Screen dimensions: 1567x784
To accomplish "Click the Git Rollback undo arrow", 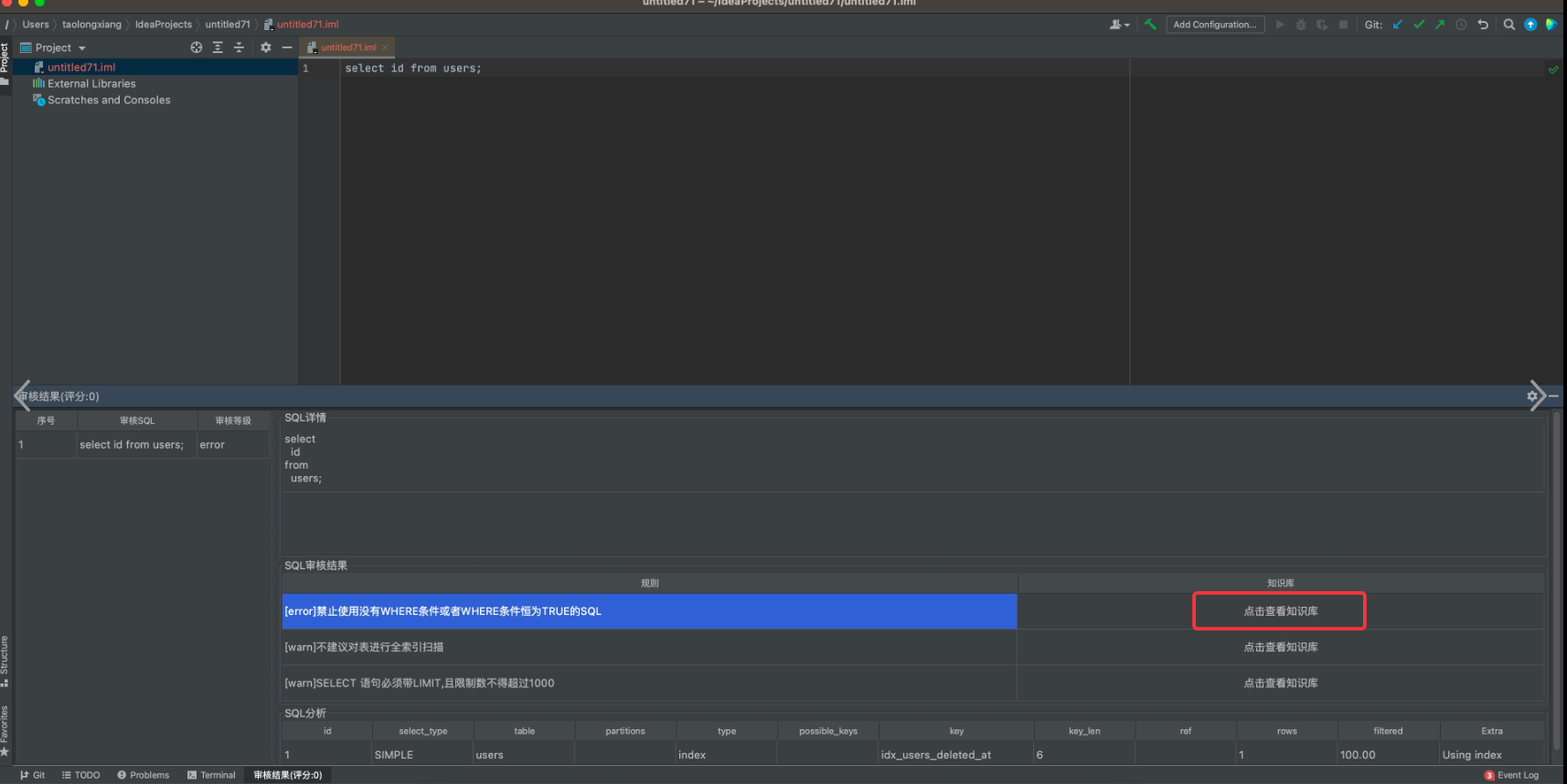I will [x=1483, y=25].
